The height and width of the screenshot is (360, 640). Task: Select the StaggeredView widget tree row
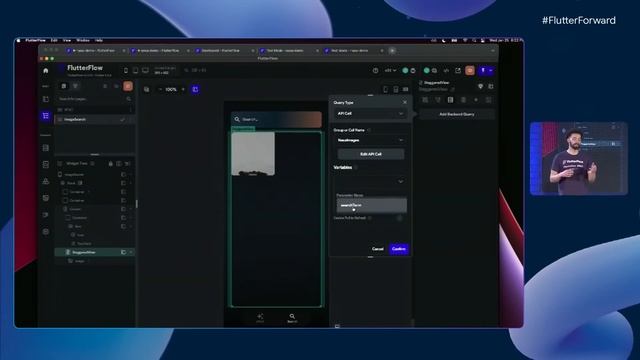click(95, 252)
